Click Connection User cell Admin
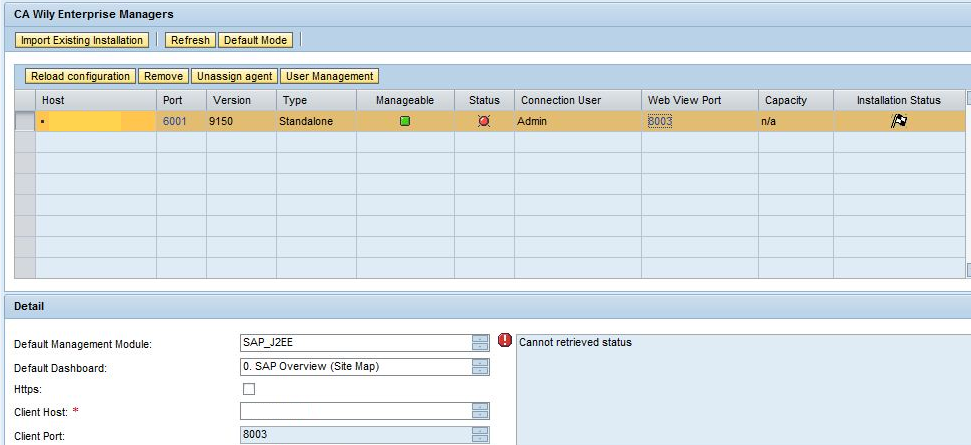 [578, 121]
